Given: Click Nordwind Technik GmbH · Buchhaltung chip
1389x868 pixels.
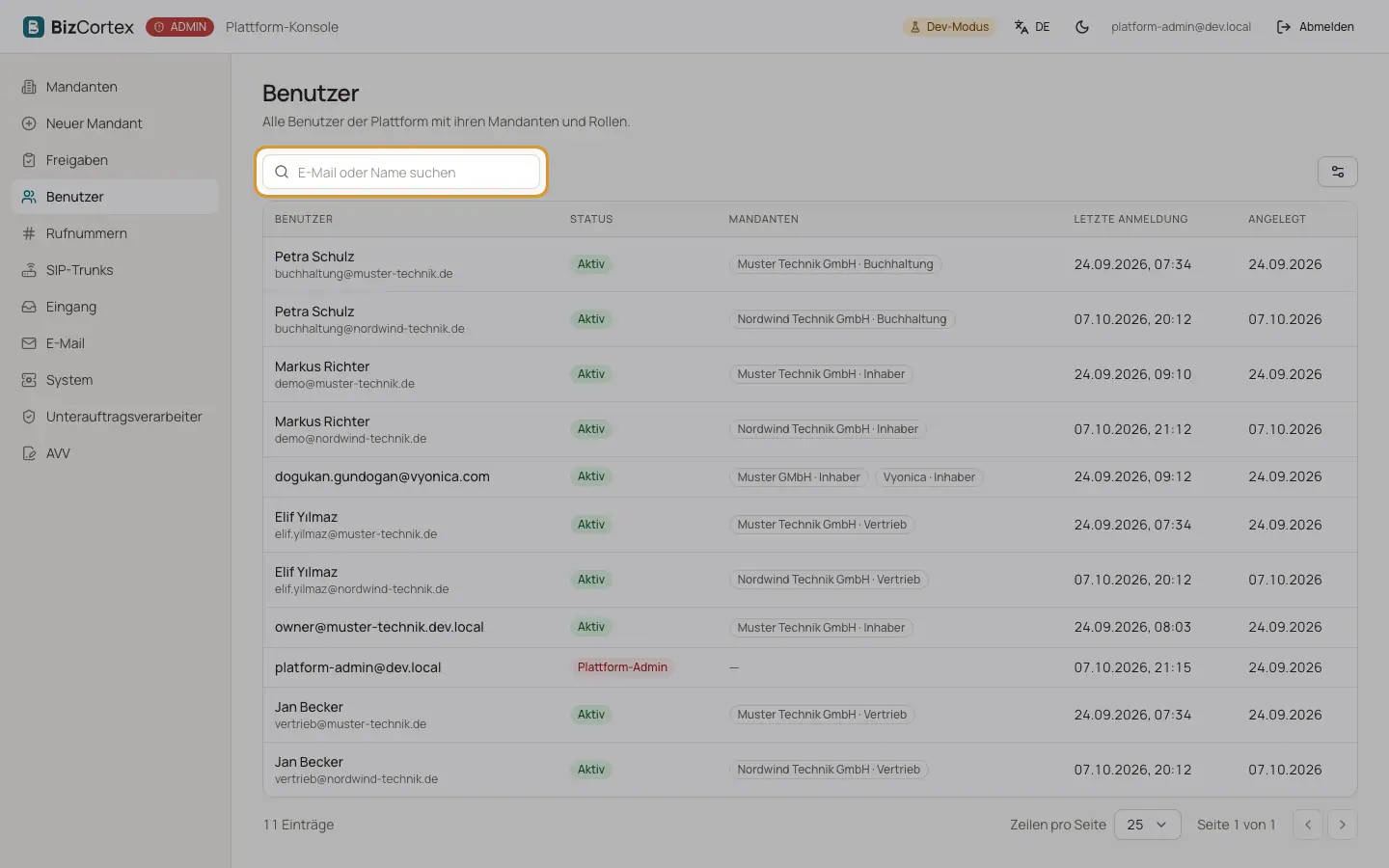Looking at the screenshot, I should tap(842, 319).
